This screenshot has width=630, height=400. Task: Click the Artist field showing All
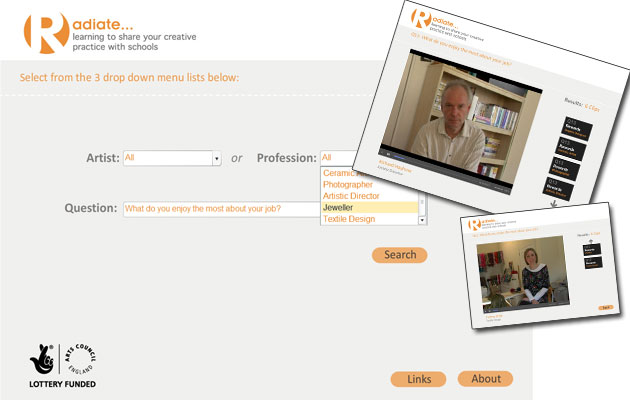pos(168,158)
